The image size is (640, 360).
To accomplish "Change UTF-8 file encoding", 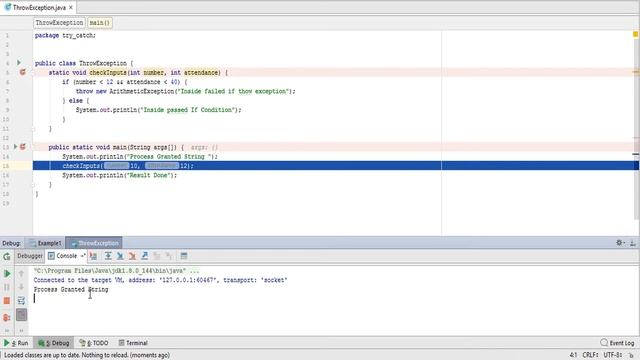I will pyautogui.click(x=613, y=355).
